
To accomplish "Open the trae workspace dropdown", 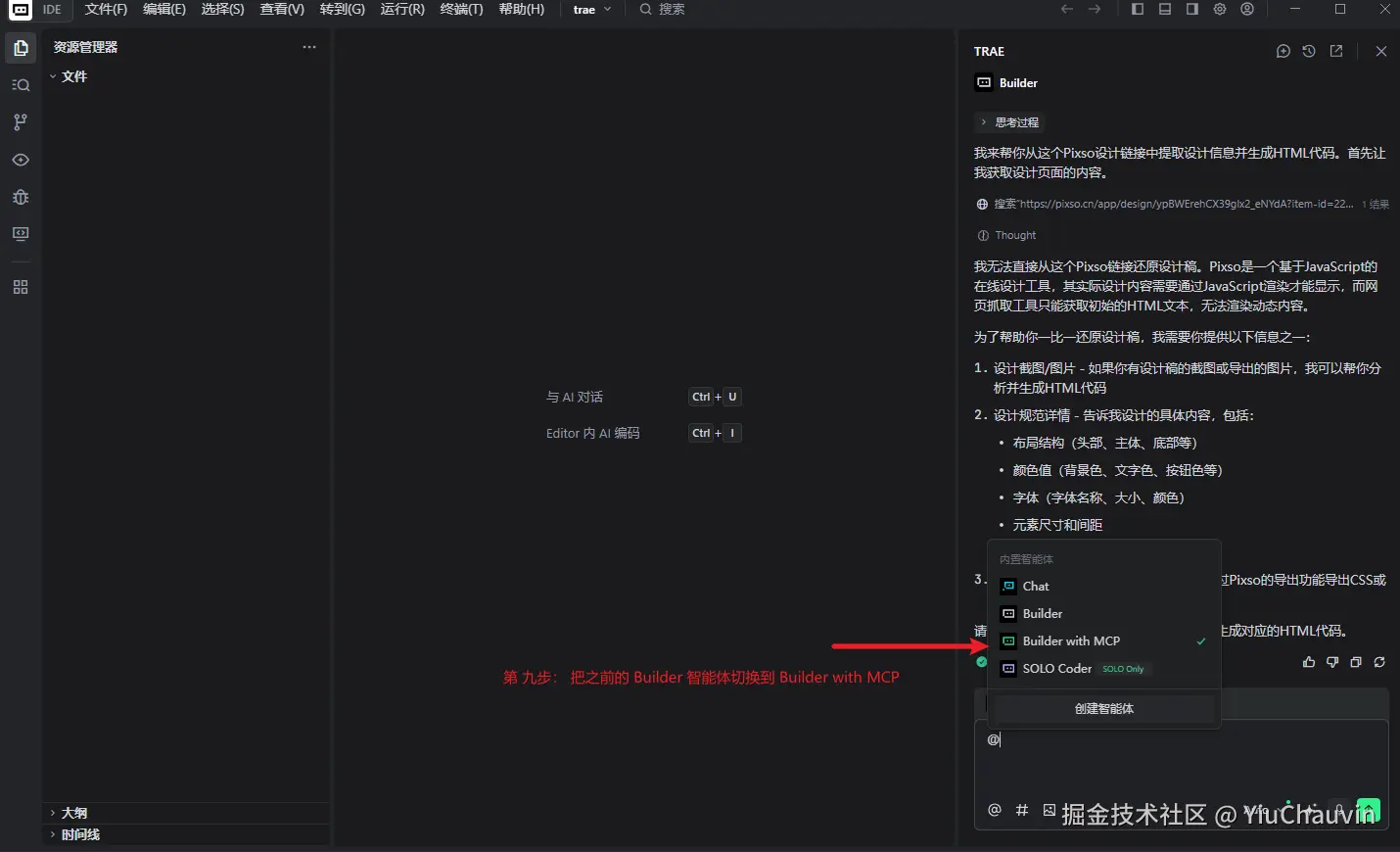I will click(x=592, y=9).
